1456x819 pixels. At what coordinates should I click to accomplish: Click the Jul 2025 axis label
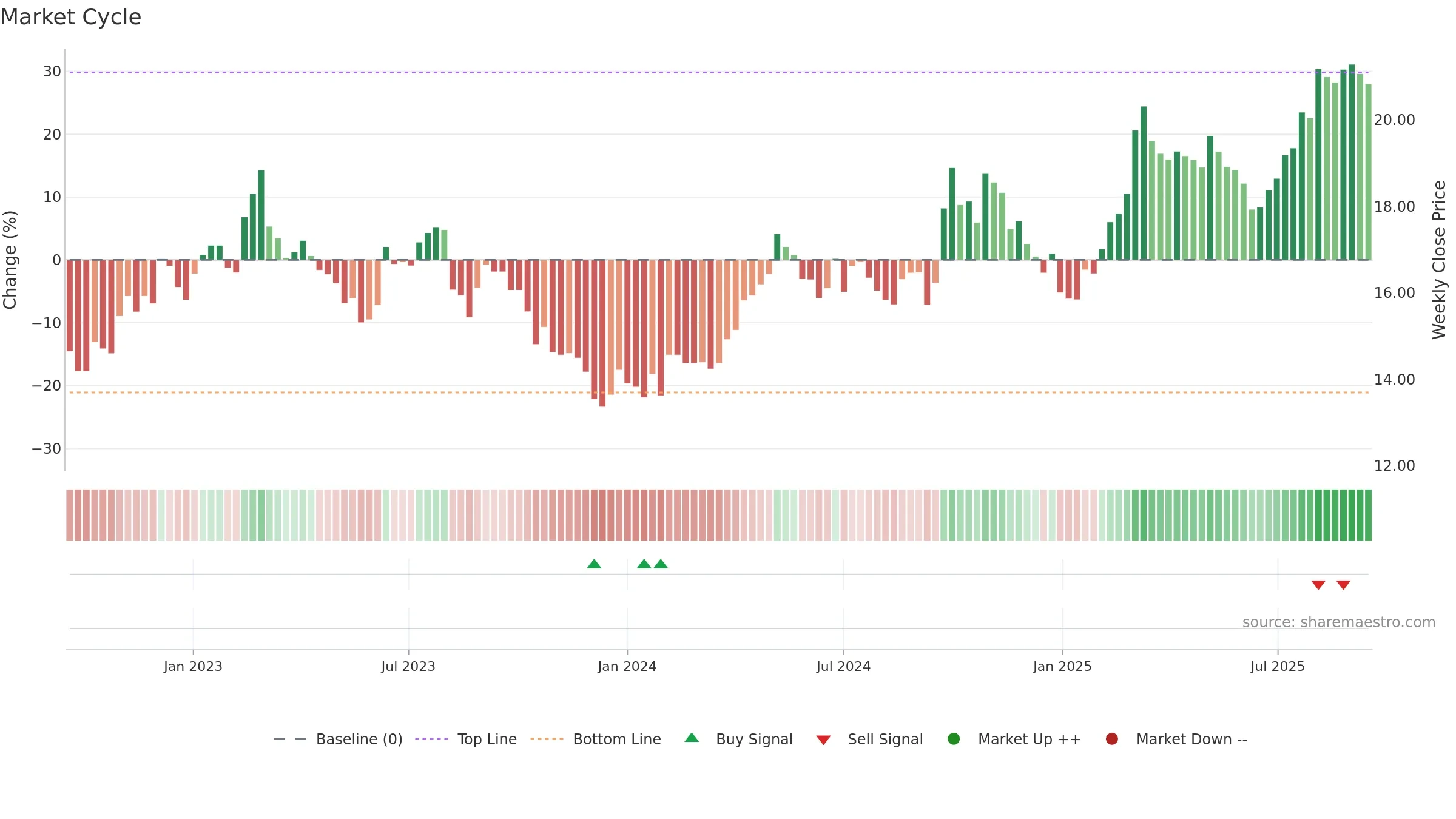[1278, 667]
